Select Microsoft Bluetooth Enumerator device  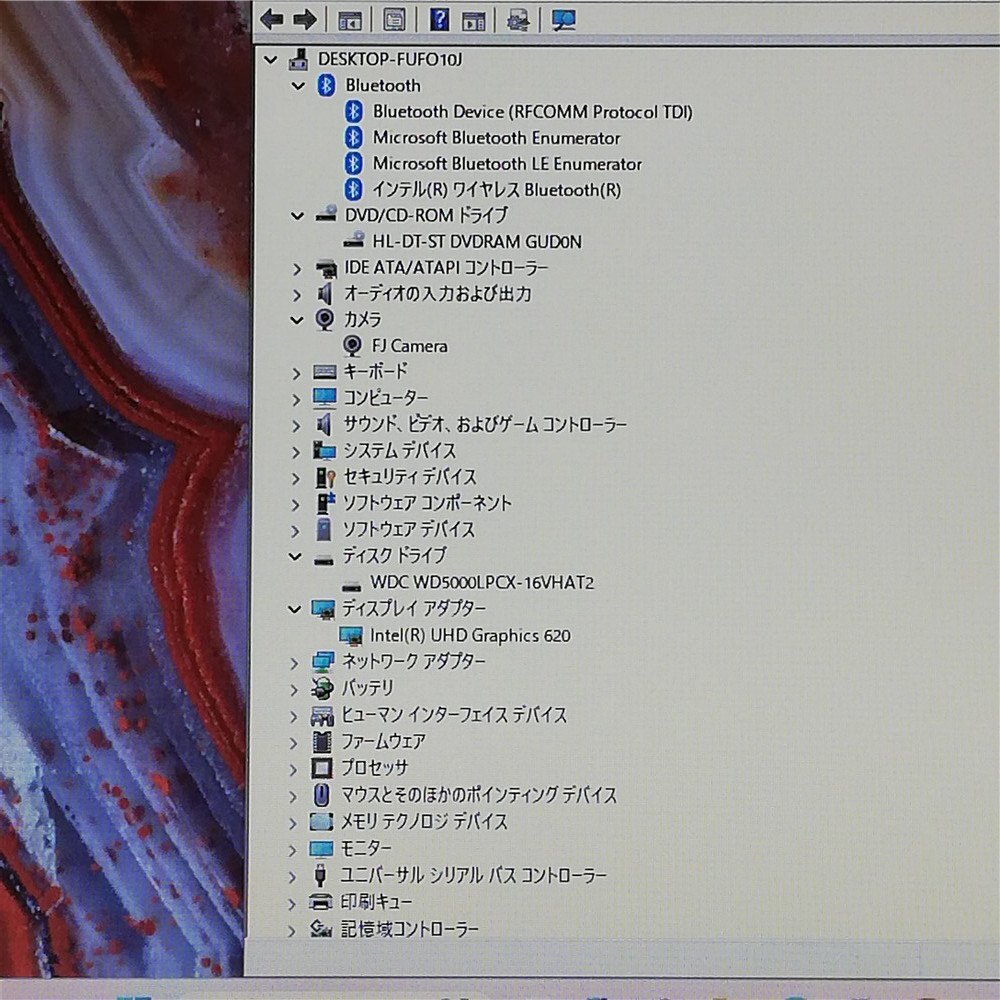pyautogui.click(x=496, y=138)
